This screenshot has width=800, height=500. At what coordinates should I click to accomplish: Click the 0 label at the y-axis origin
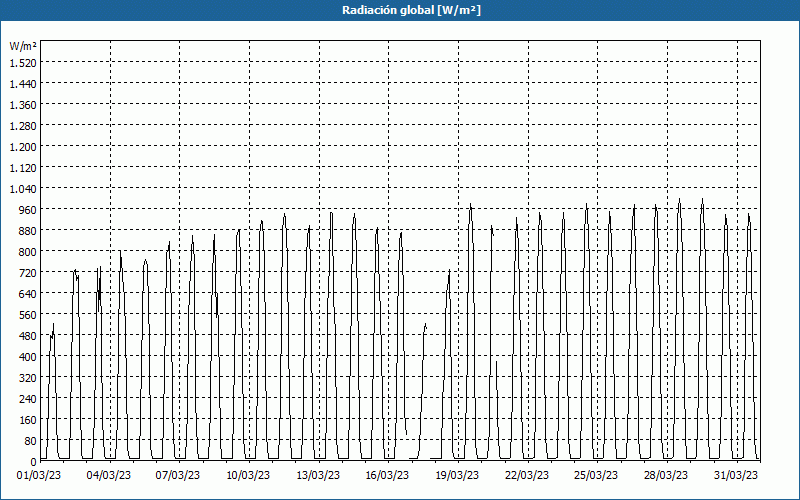click(32, 461)
